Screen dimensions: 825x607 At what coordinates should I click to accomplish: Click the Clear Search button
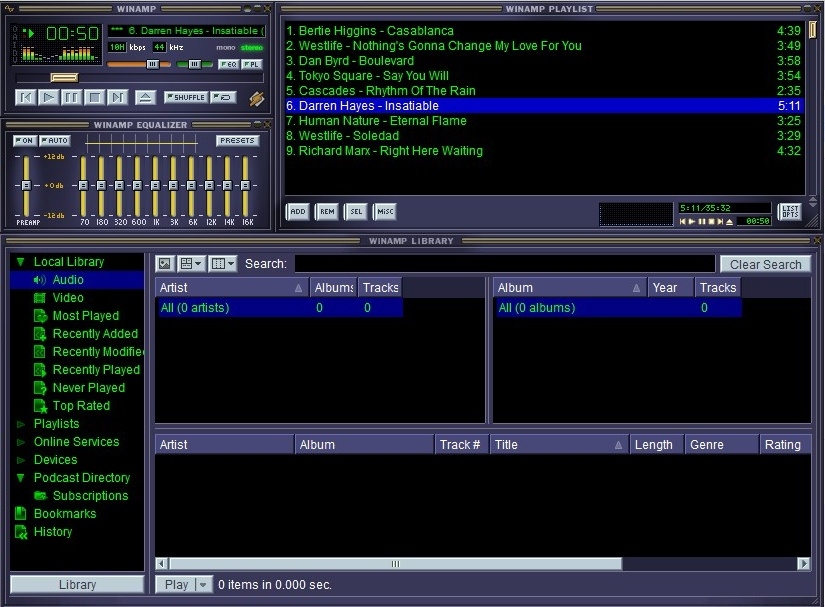pos(765,264)
